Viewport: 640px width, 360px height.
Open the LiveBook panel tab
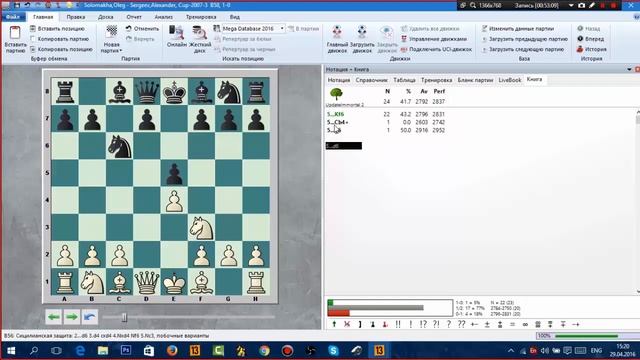point(510,80)
